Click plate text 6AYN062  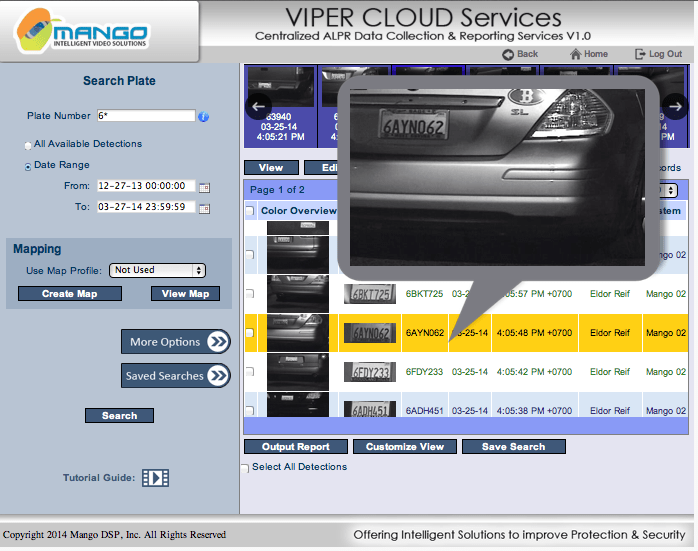coord(424,333)
